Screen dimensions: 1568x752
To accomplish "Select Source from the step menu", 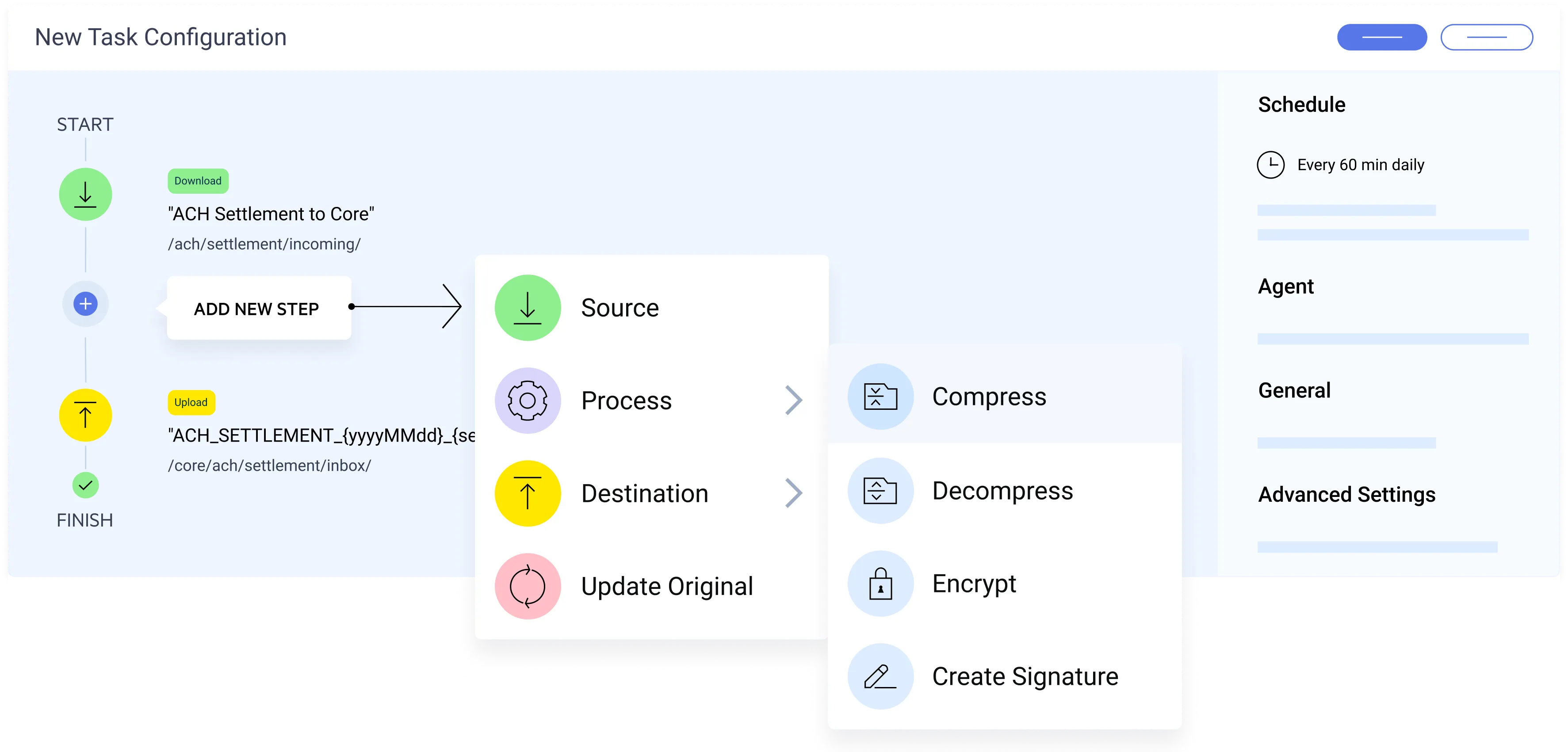I will point(620,308).
